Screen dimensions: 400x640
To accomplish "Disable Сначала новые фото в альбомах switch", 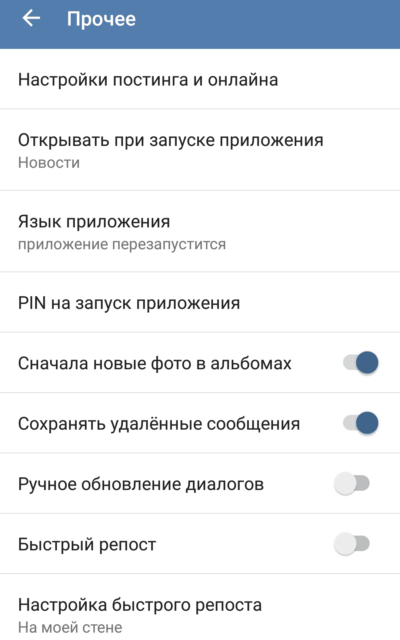I will pos(360,362).
